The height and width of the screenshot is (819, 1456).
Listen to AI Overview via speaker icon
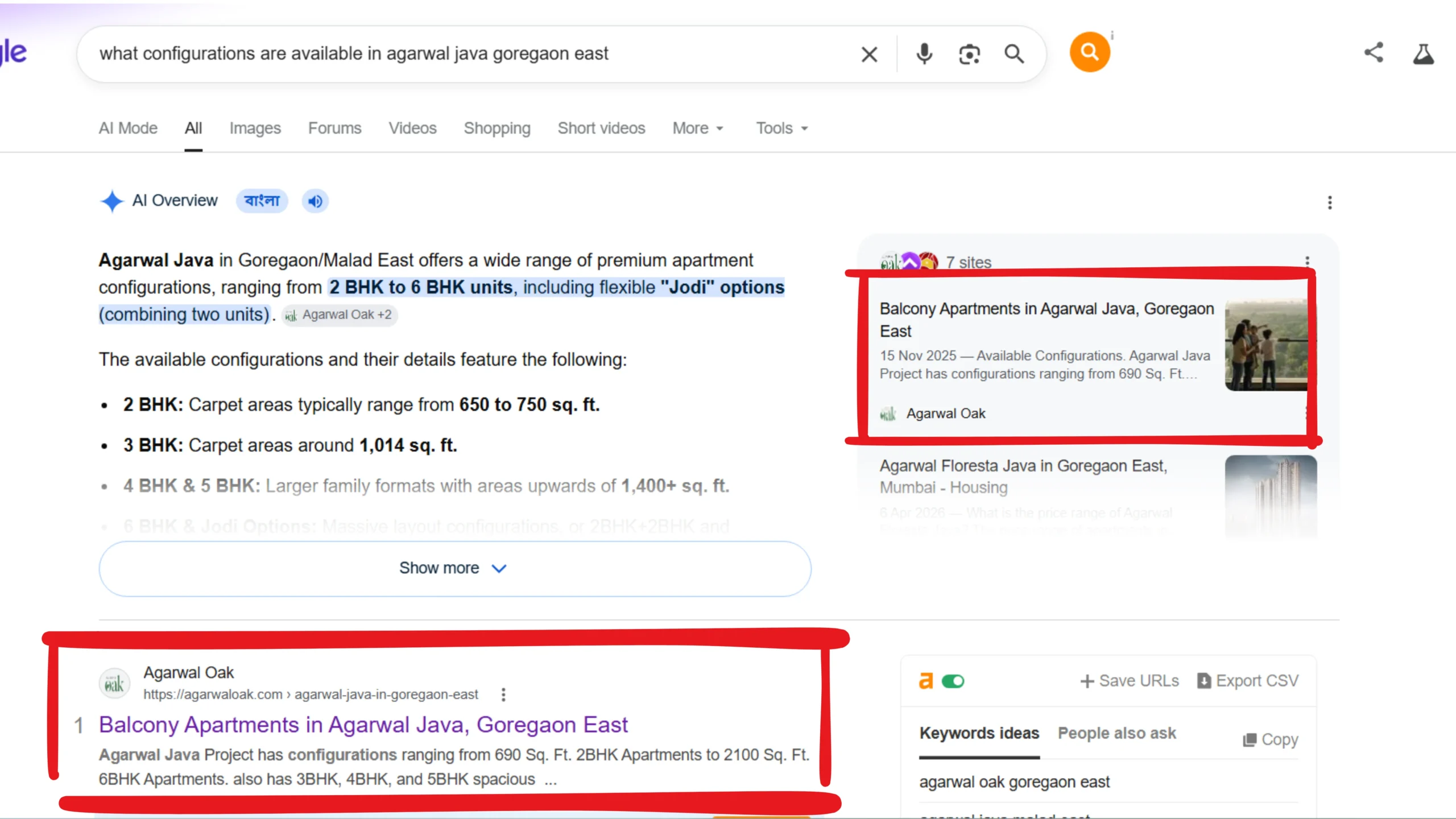click(x=315, y=201)
